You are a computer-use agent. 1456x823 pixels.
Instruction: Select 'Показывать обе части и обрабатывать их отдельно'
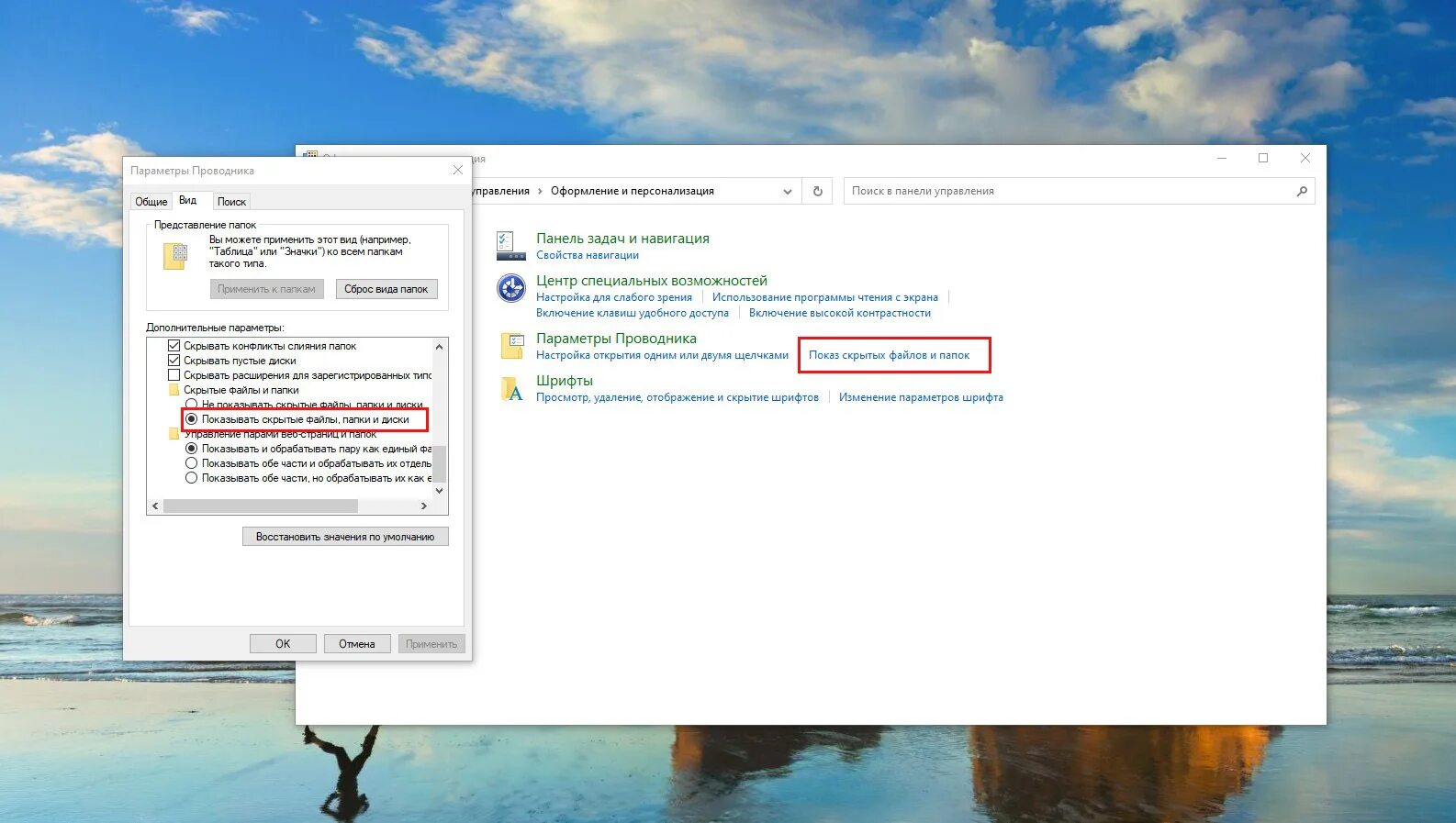point(191,463)
